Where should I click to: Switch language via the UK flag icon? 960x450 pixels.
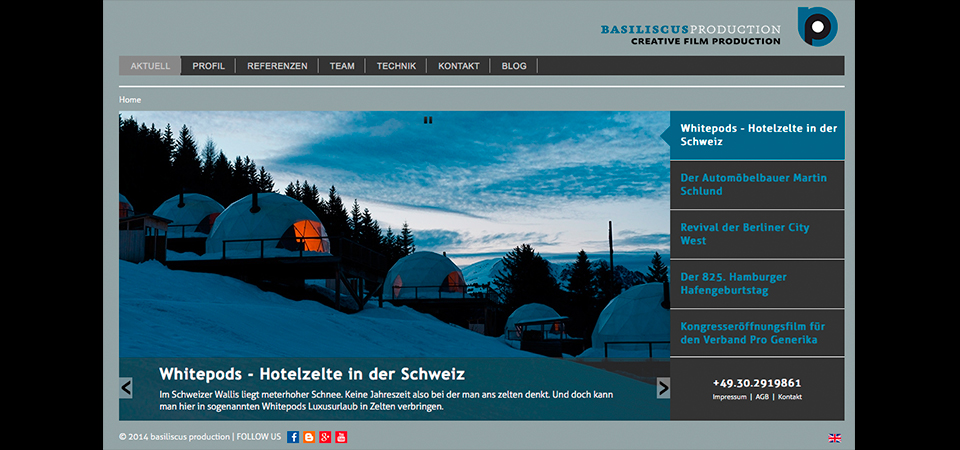(834, 438)
